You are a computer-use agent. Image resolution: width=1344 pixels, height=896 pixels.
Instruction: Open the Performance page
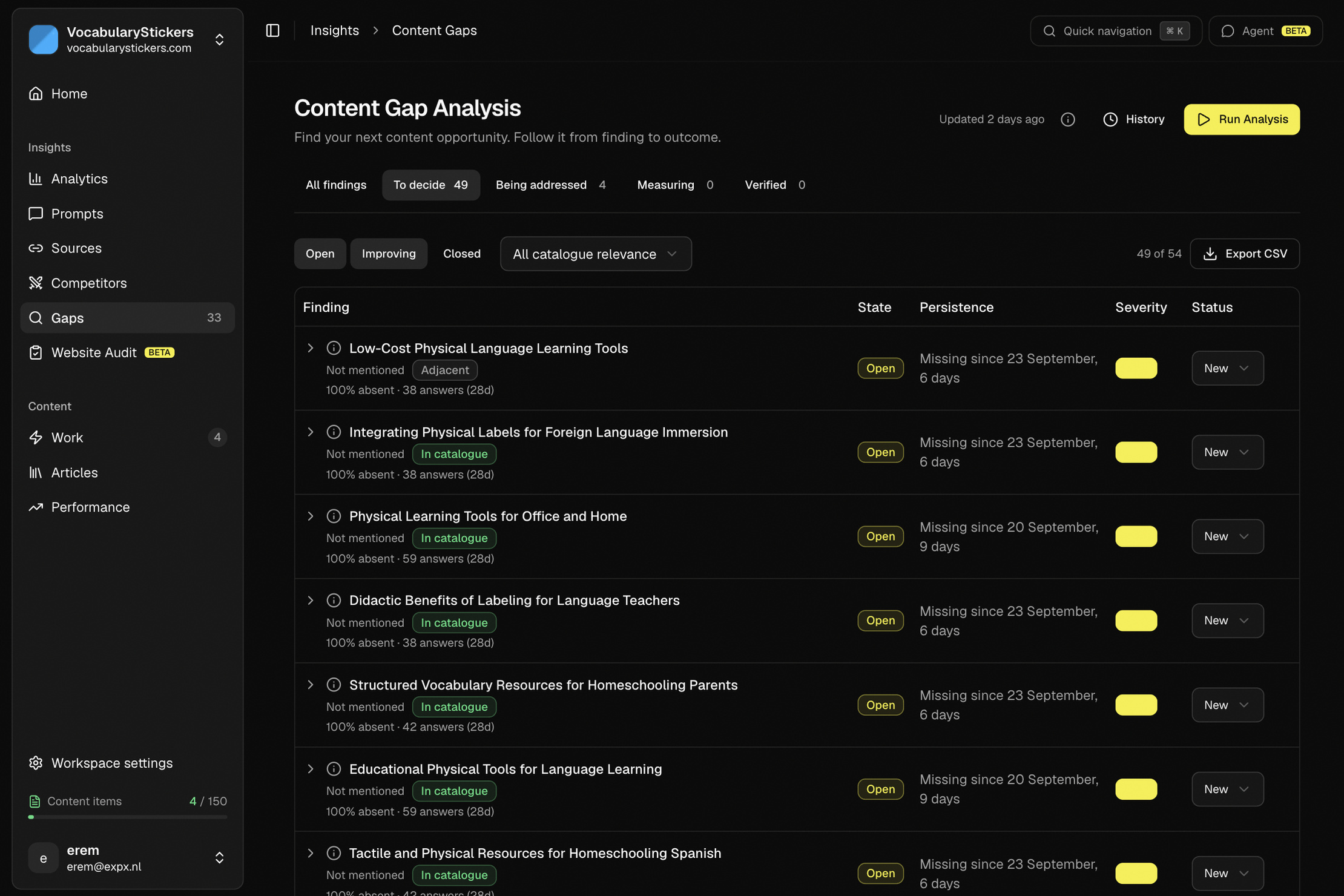[x=128, y=507]
